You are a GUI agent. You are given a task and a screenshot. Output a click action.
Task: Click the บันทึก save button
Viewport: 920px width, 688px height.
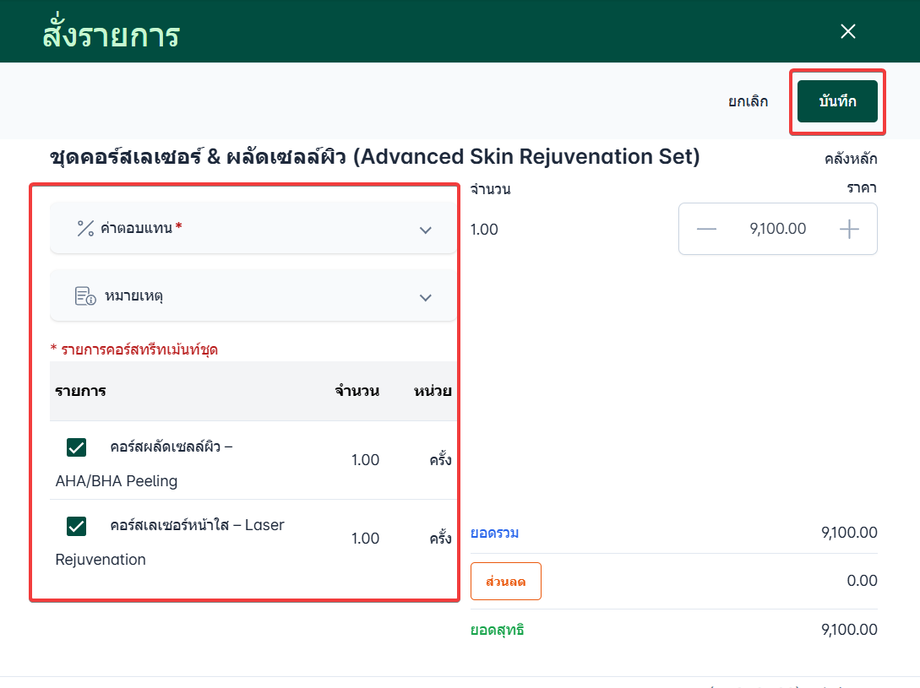pyautogui.click(x=837, y=101)
